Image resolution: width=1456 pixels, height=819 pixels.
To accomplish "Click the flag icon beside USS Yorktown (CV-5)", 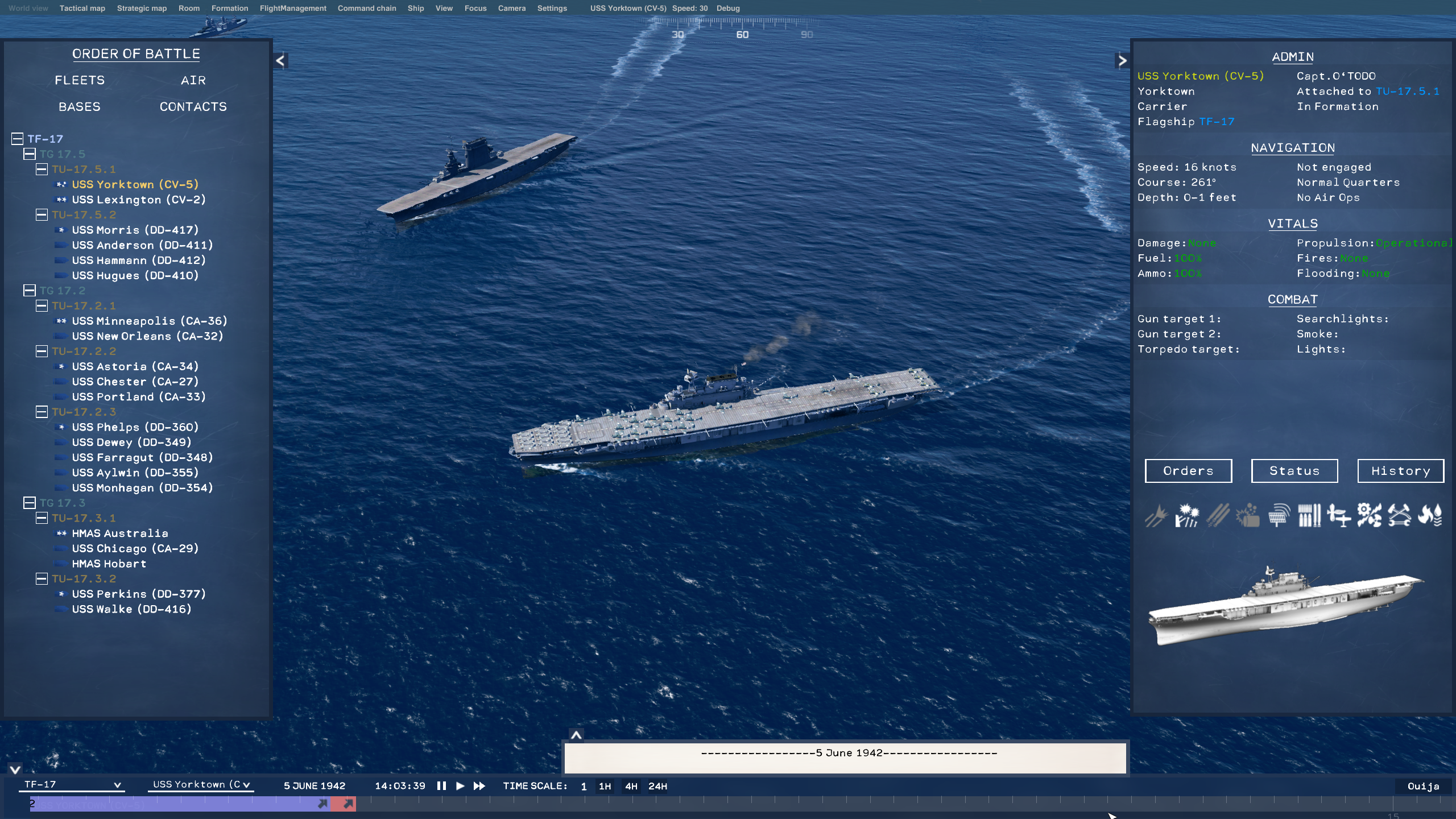I will tap(61, 184).
